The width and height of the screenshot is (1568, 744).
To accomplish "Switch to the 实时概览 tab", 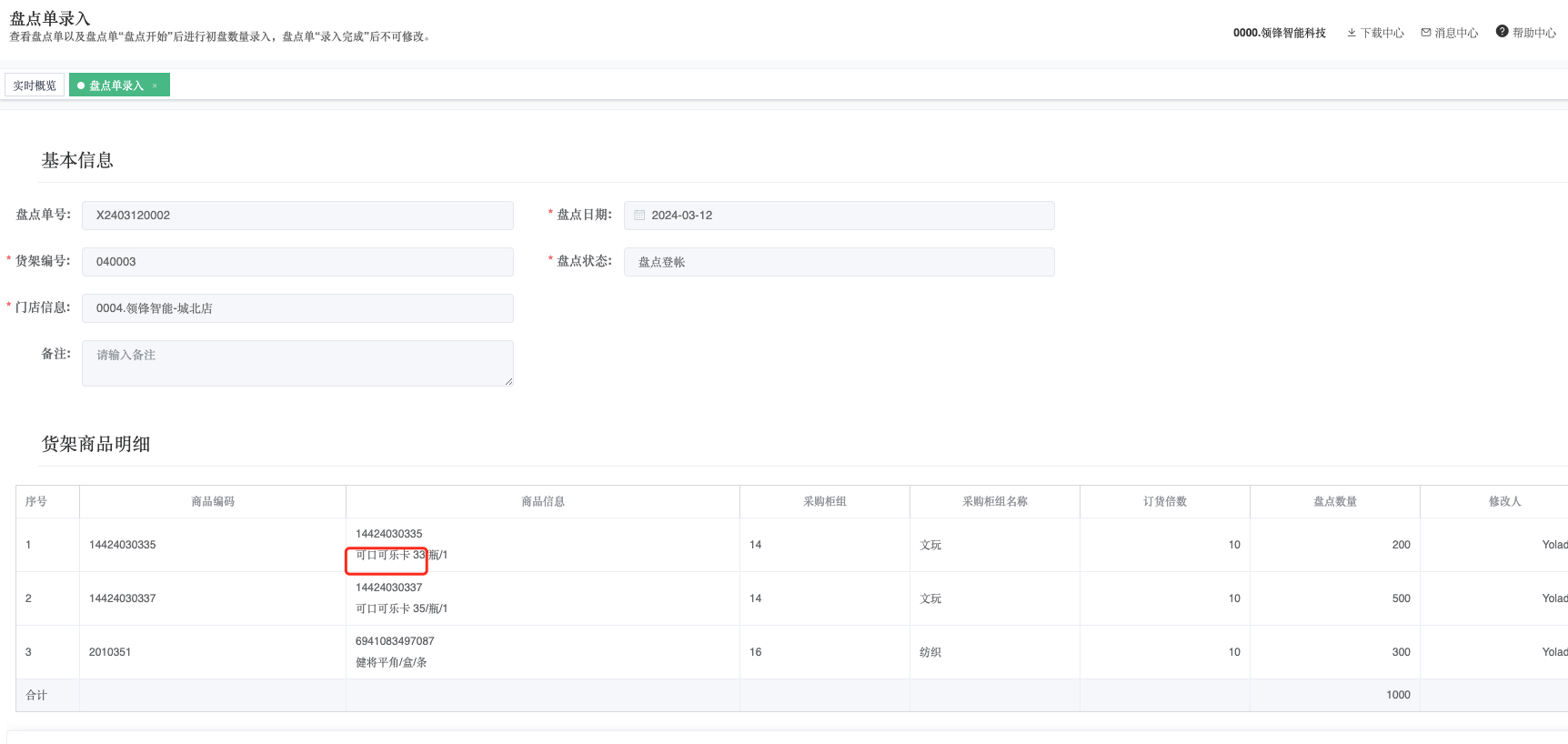I will pos(35,85).
